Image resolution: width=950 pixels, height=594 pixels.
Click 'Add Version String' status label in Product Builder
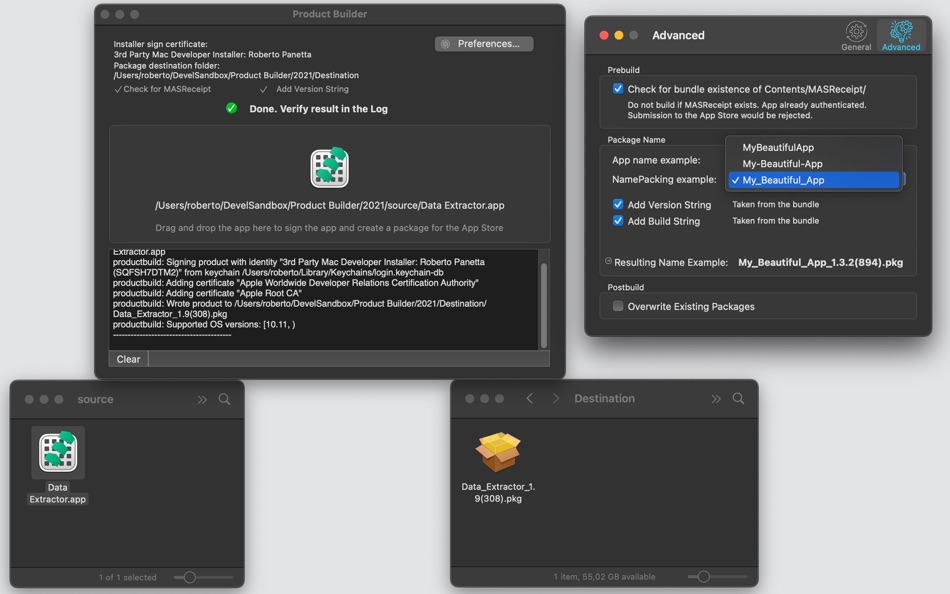pos(312,89)
